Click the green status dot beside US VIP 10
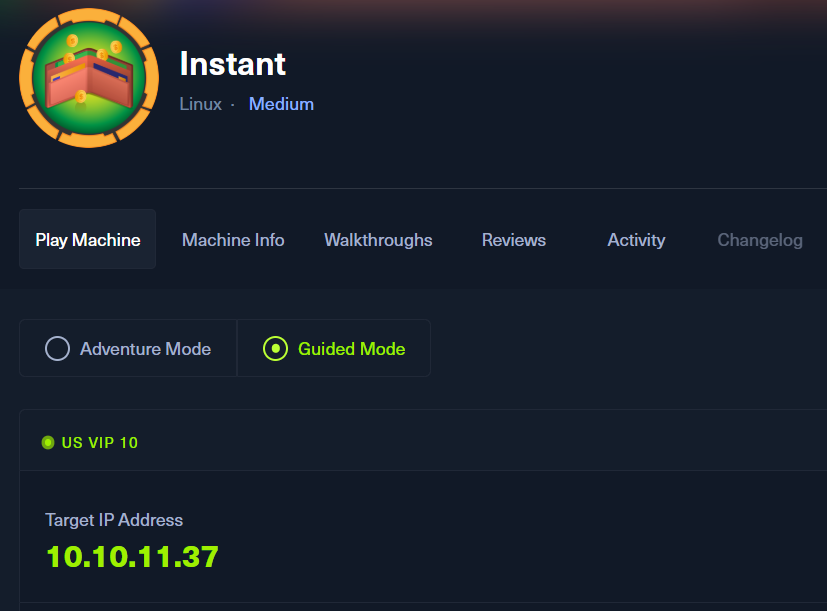The width and height of the screenshot is (827, 611). (x=48, y=442)
